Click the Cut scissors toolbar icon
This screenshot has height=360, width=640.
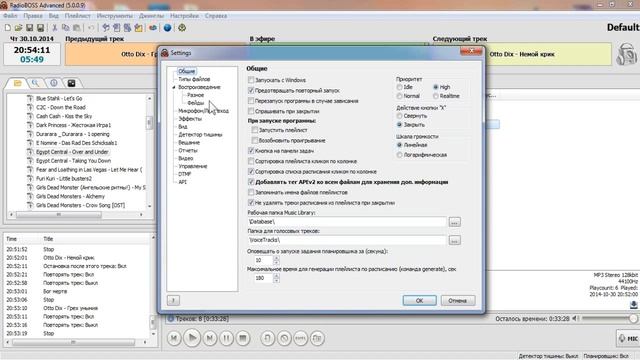(x=54, y=28)
